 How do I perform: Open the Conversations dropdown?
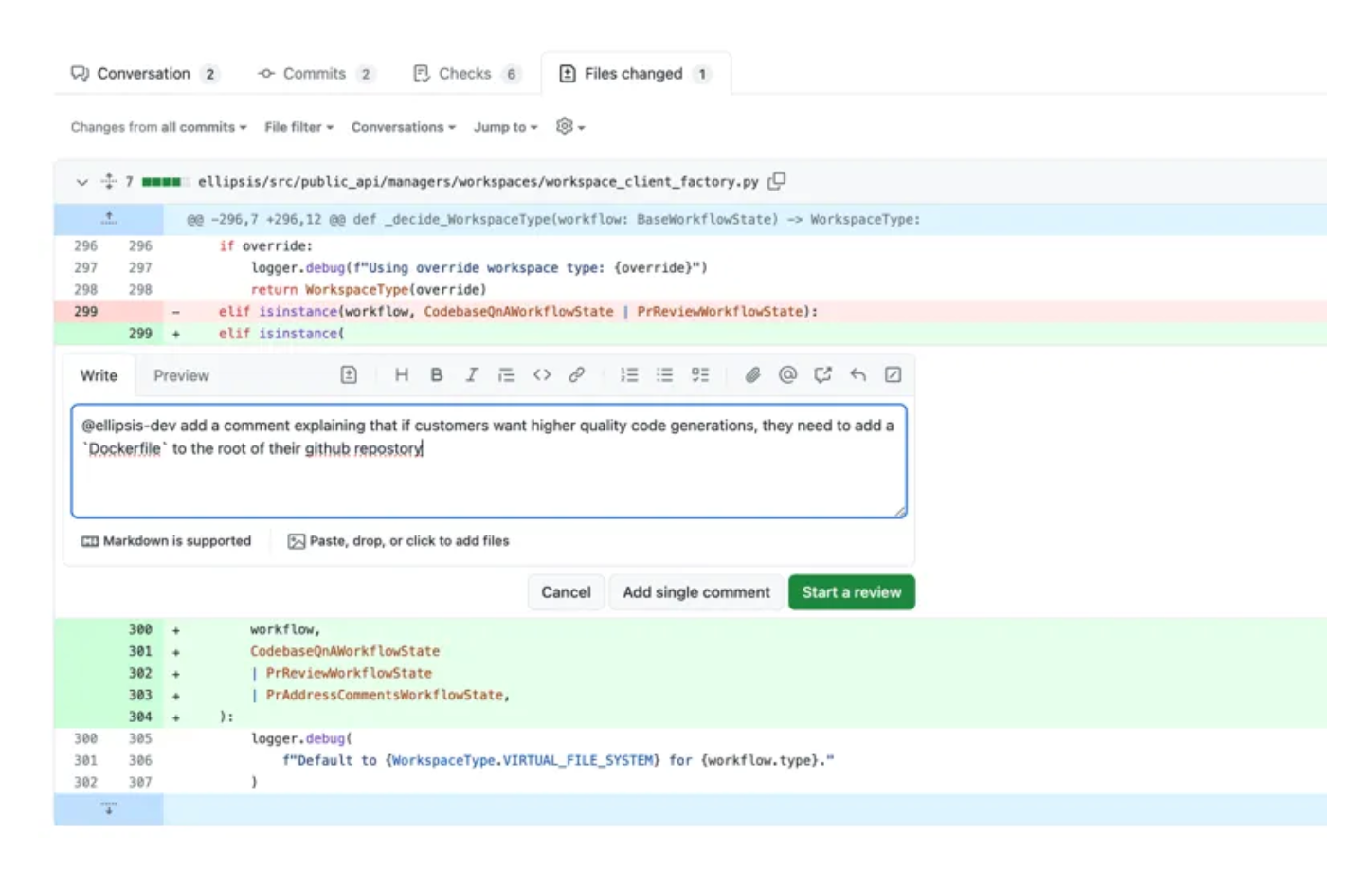(x=403, y=127)
